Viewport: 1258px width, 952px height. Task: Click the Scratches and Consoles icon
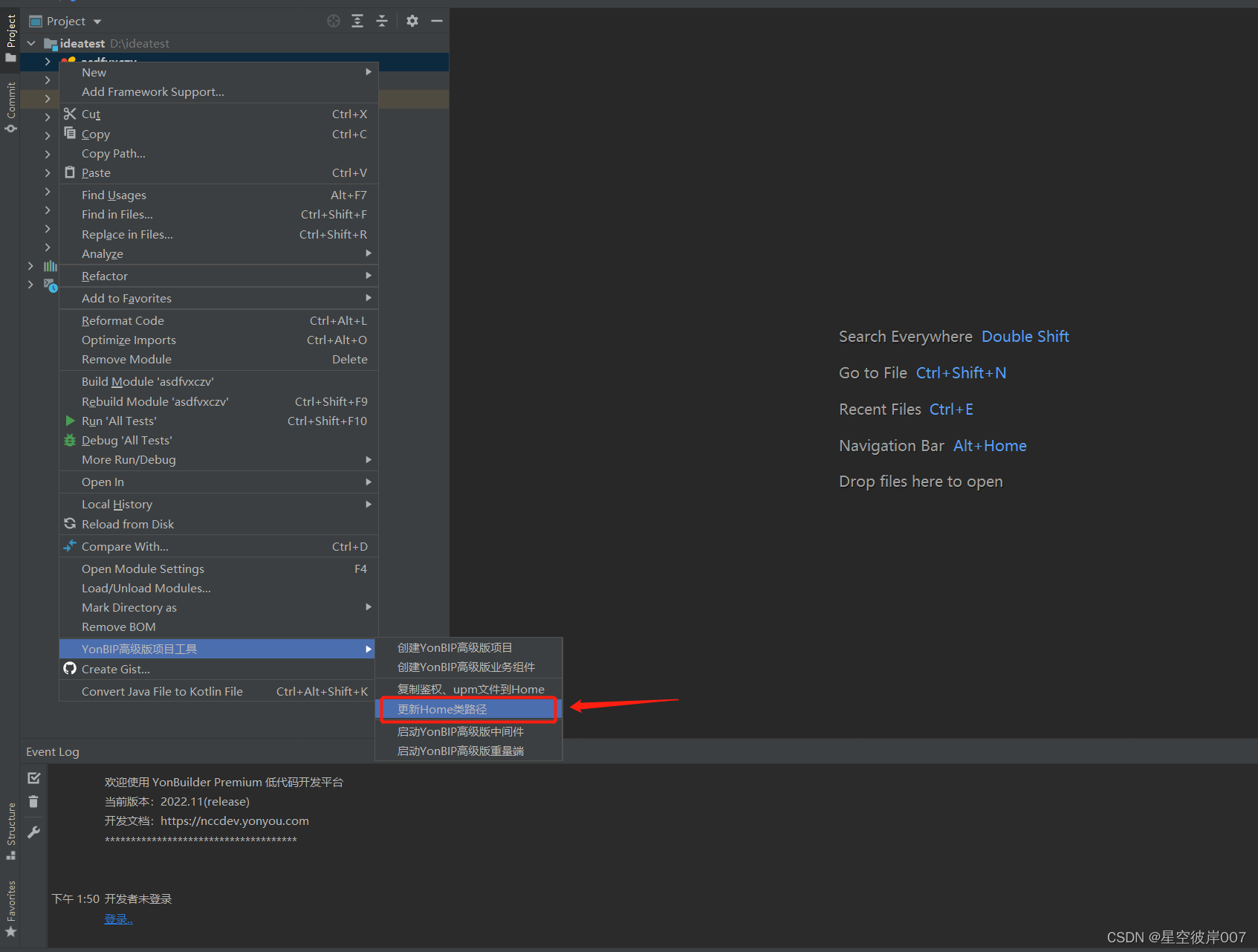point(50,285)
